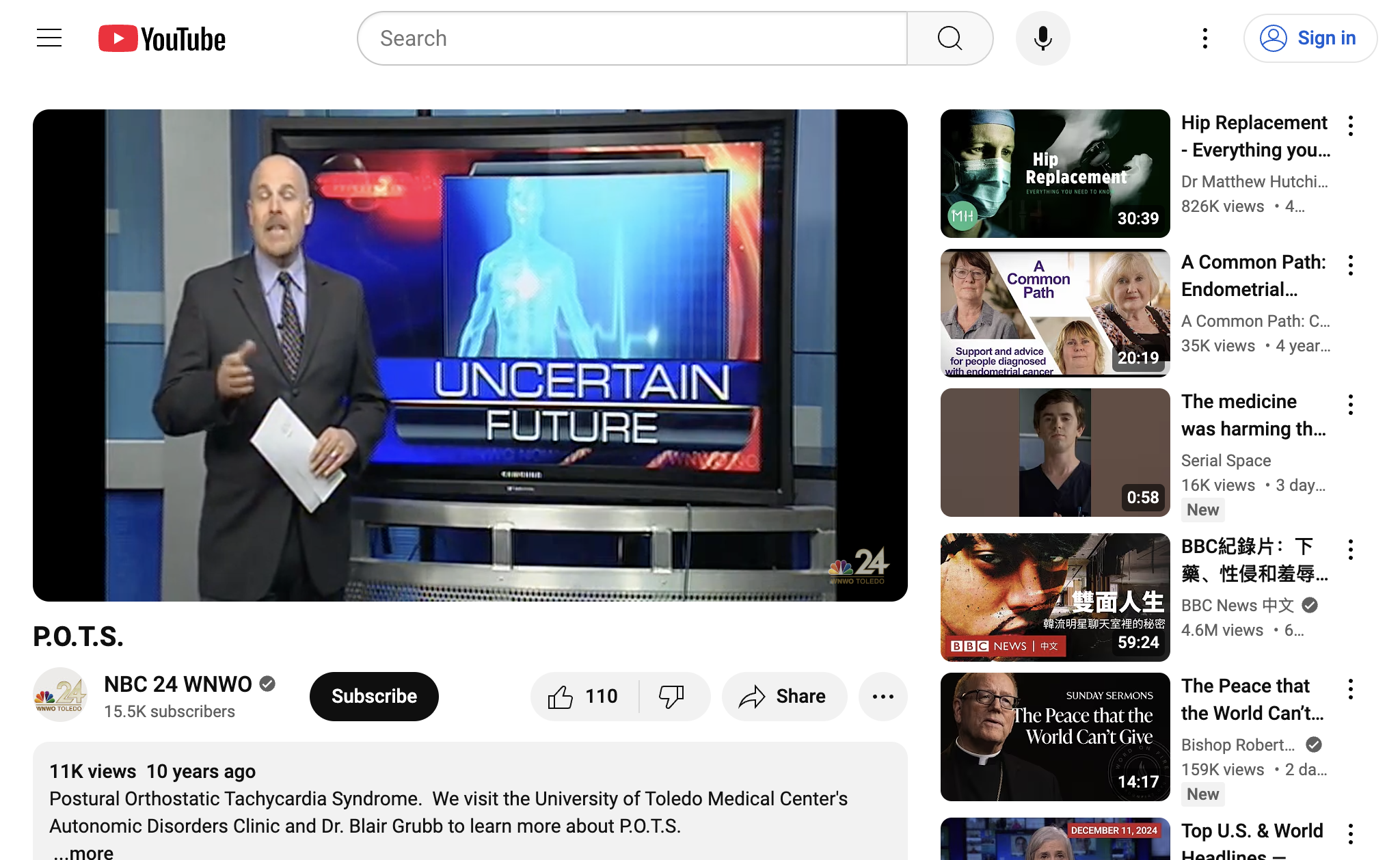The width and height of the screenshot is (1400, 860).
Task: Subscribe to NBC 24 WNWO
Action: click(374, 697)
